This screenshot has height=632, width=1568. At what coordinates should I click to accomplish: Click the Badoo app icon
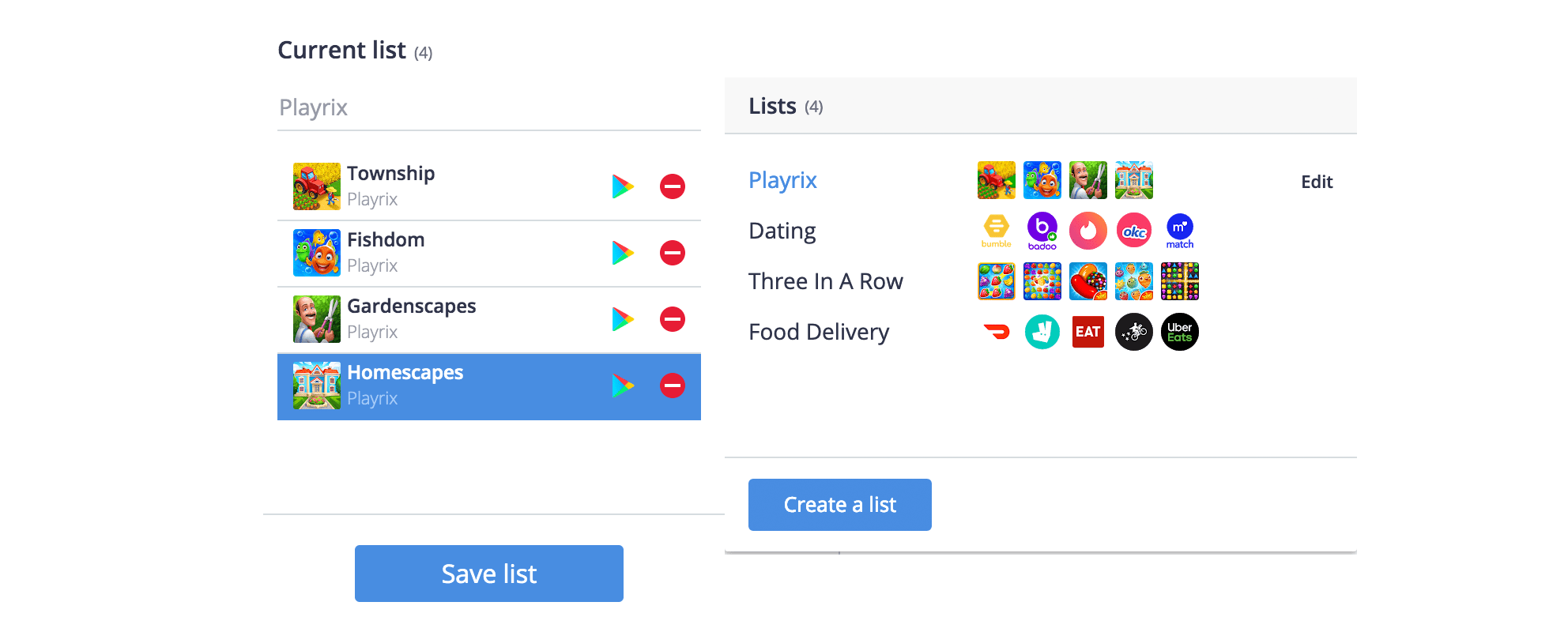1042,231
